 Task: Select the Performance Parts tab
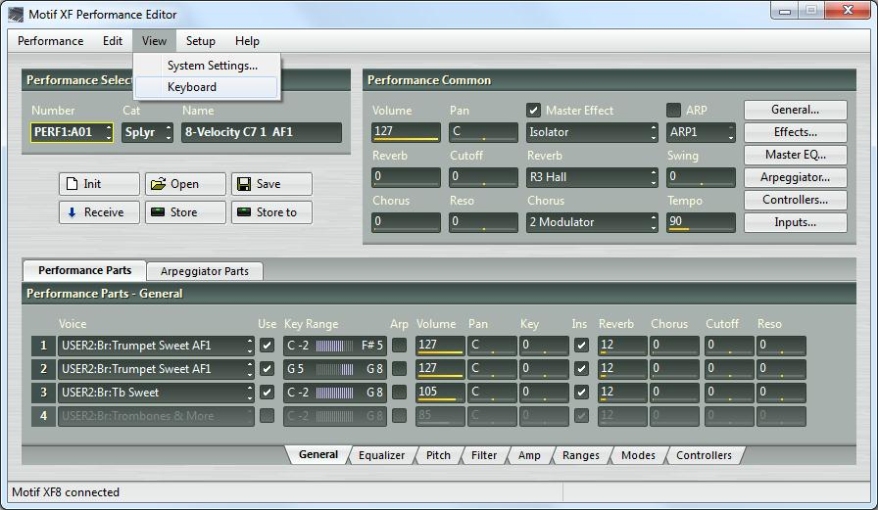[x=85, y=270]
